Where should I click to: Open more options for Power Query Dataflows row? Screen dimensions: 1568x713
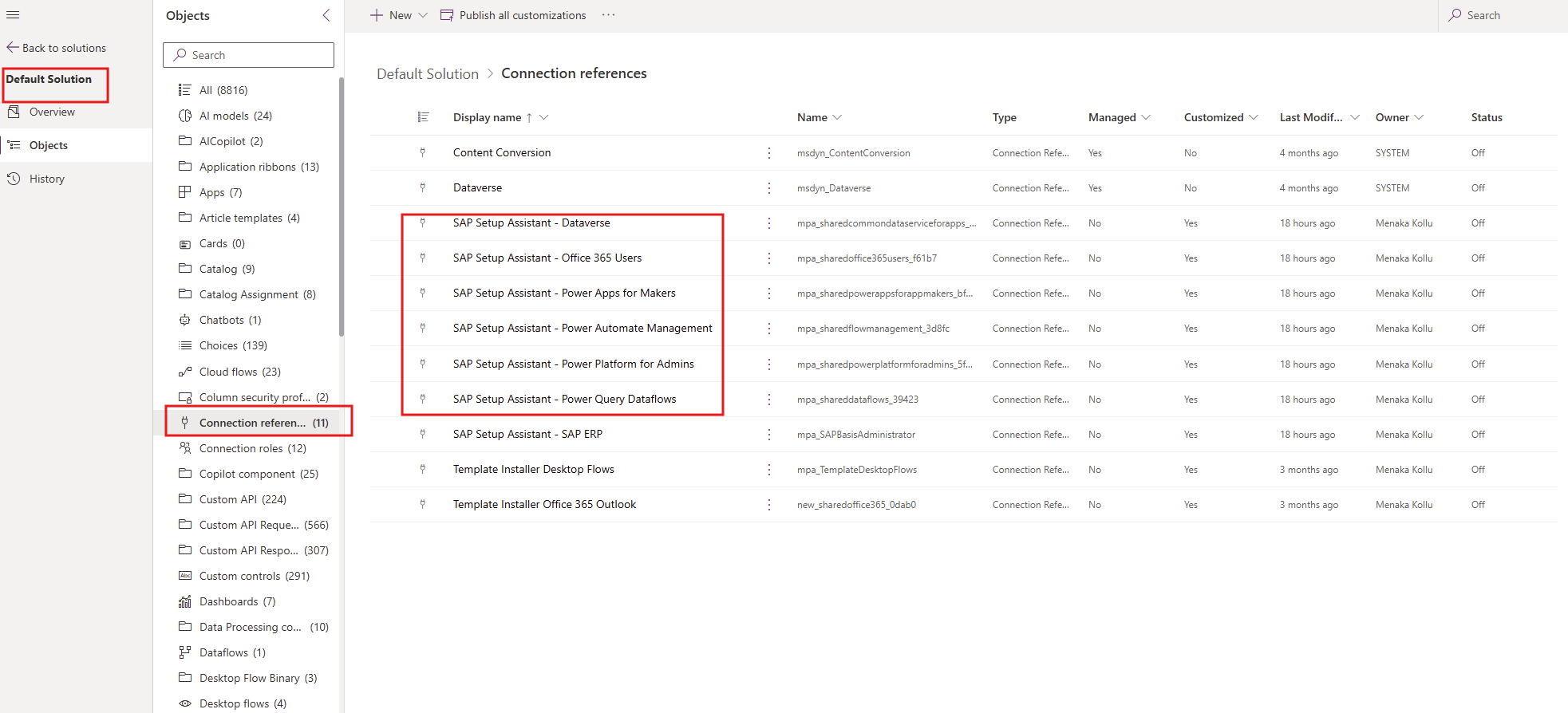tap(769, 399)
